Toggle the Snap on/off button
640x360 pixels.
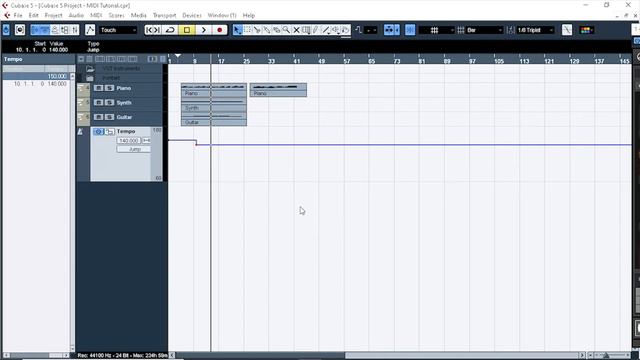point(410,30)
